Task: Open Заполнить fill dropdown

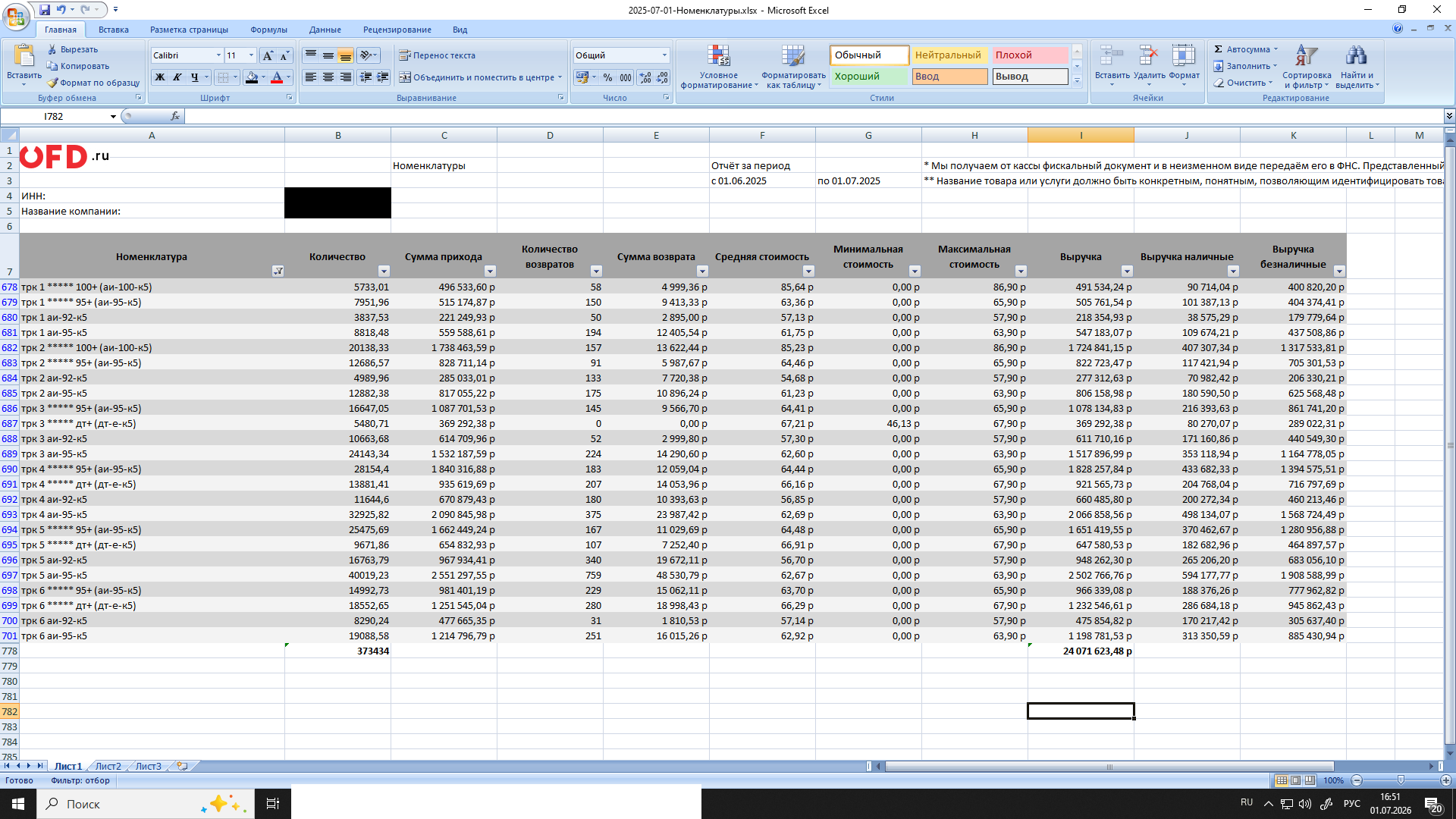Action: tap(1244, 66)
